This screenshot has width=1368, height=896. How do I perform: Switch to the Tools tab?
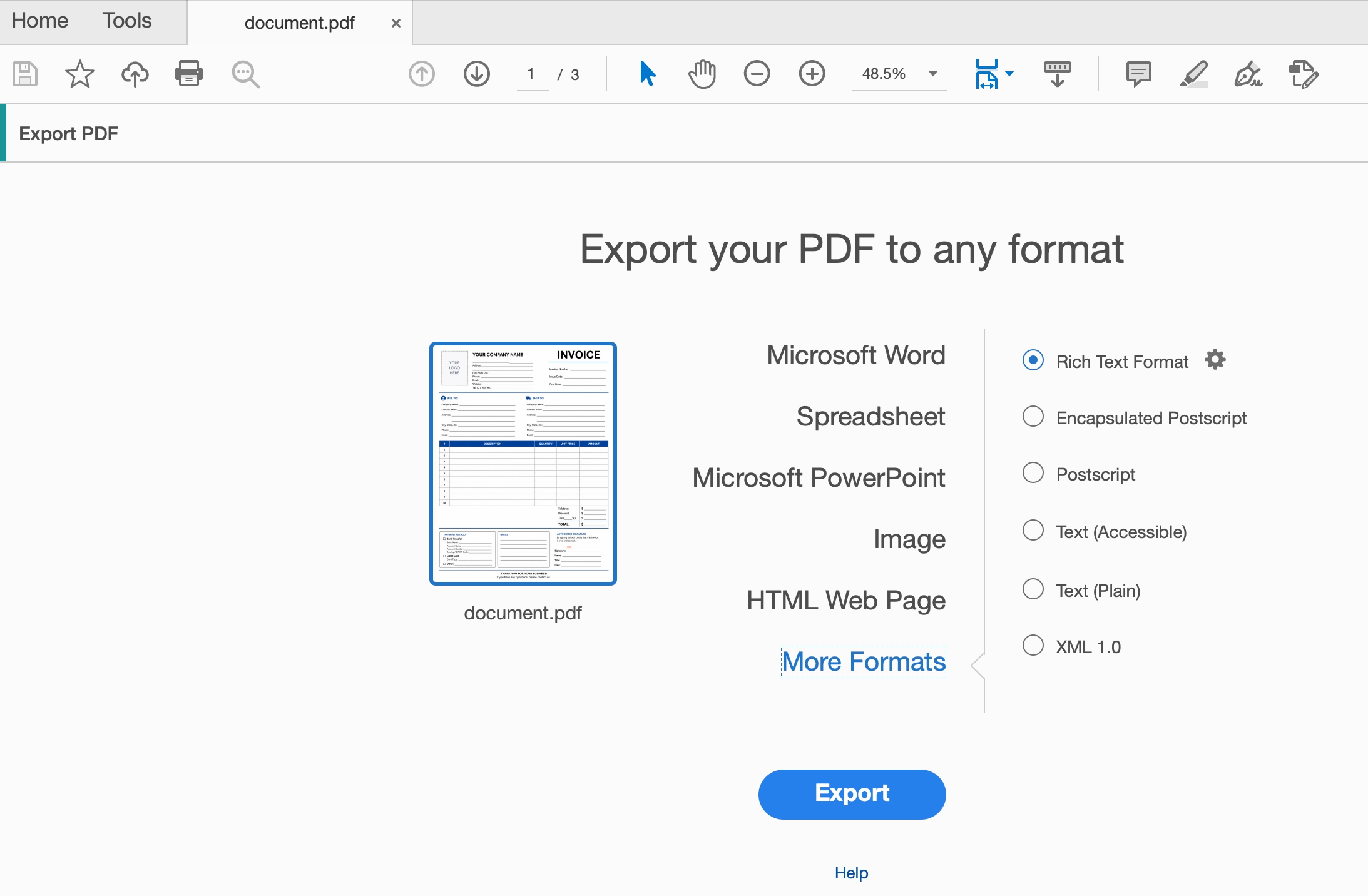(127, 21)
